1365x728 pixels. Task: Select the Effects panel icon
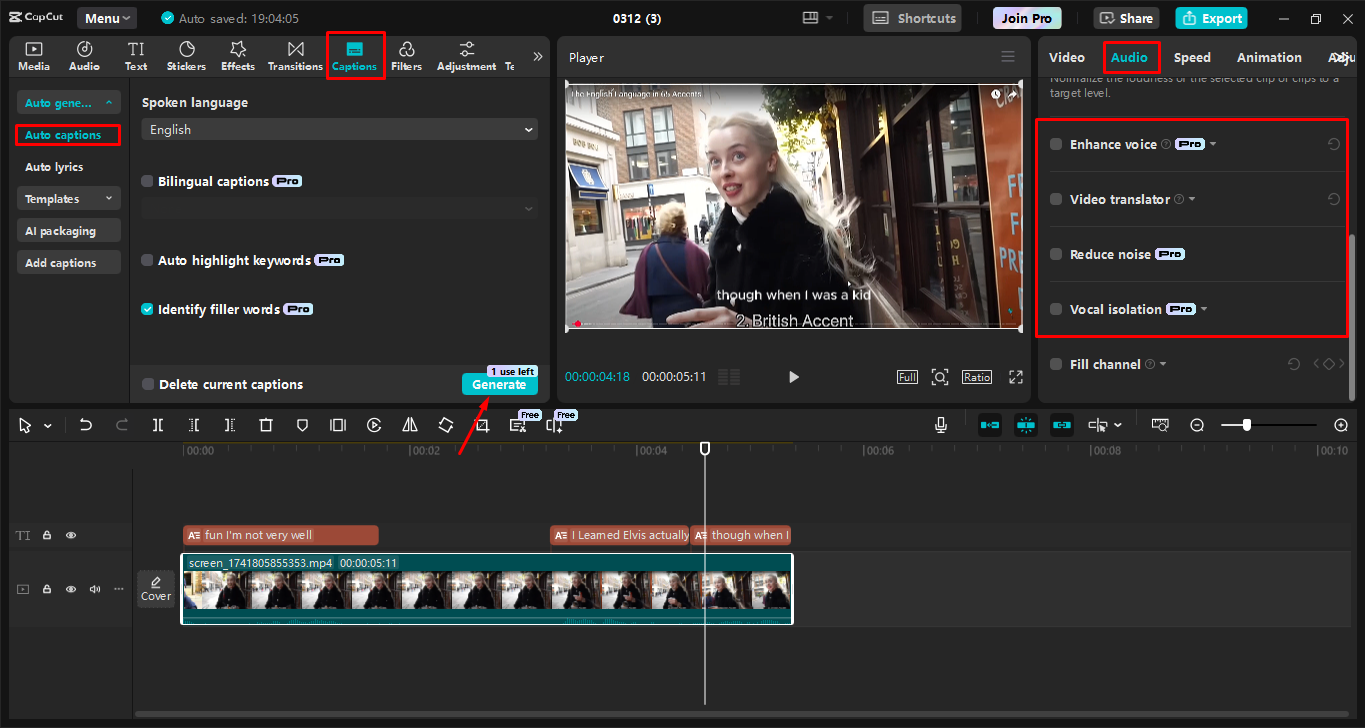click(x=237, y=55)
